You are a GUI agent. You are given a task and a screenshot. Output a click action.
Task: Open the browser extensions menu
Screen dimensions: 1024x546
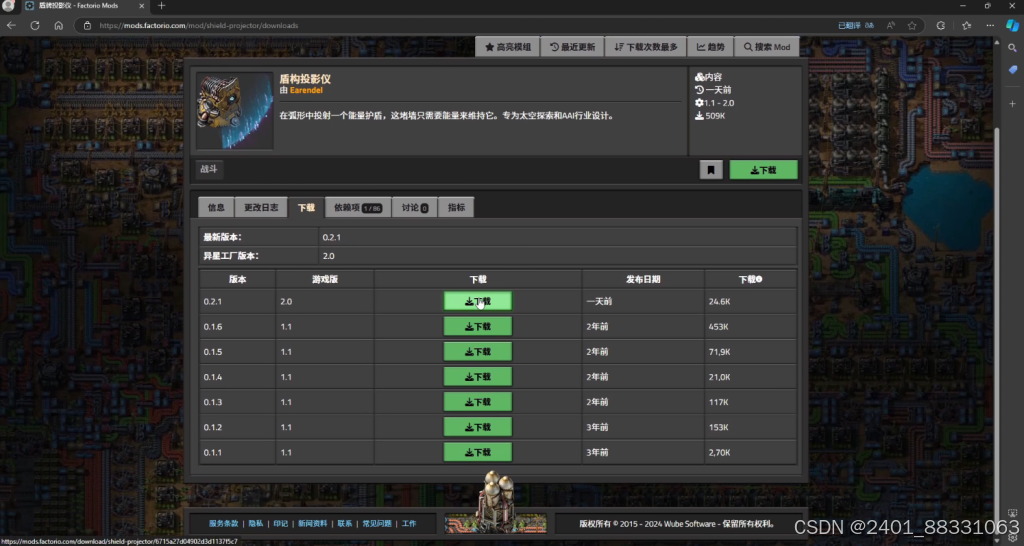[x=940, y=25]
